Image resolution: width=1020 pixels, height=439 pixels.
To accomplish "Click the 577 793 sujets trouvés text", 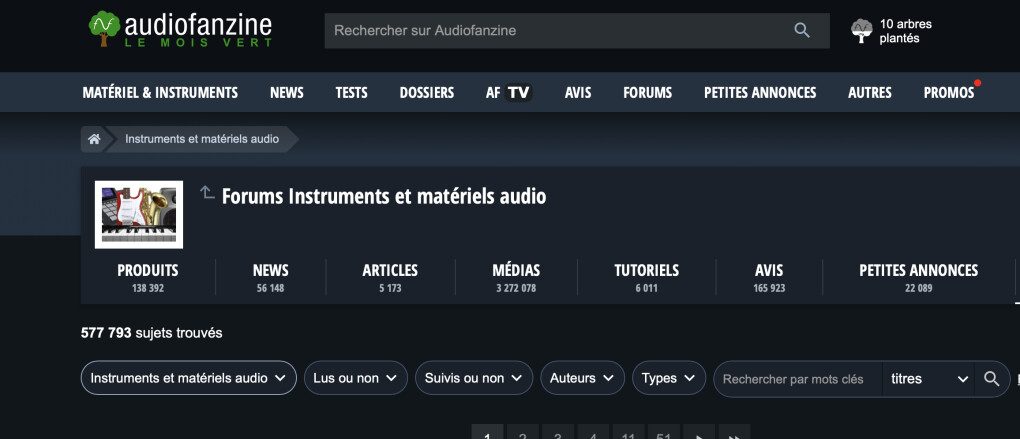I will point(152,333).
